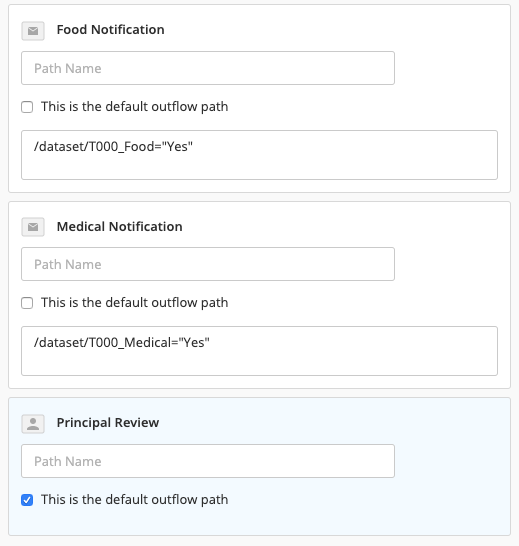Click the Medical Notification heading text
This screenshot has width=519, height=546.
[x=119, y=226]
